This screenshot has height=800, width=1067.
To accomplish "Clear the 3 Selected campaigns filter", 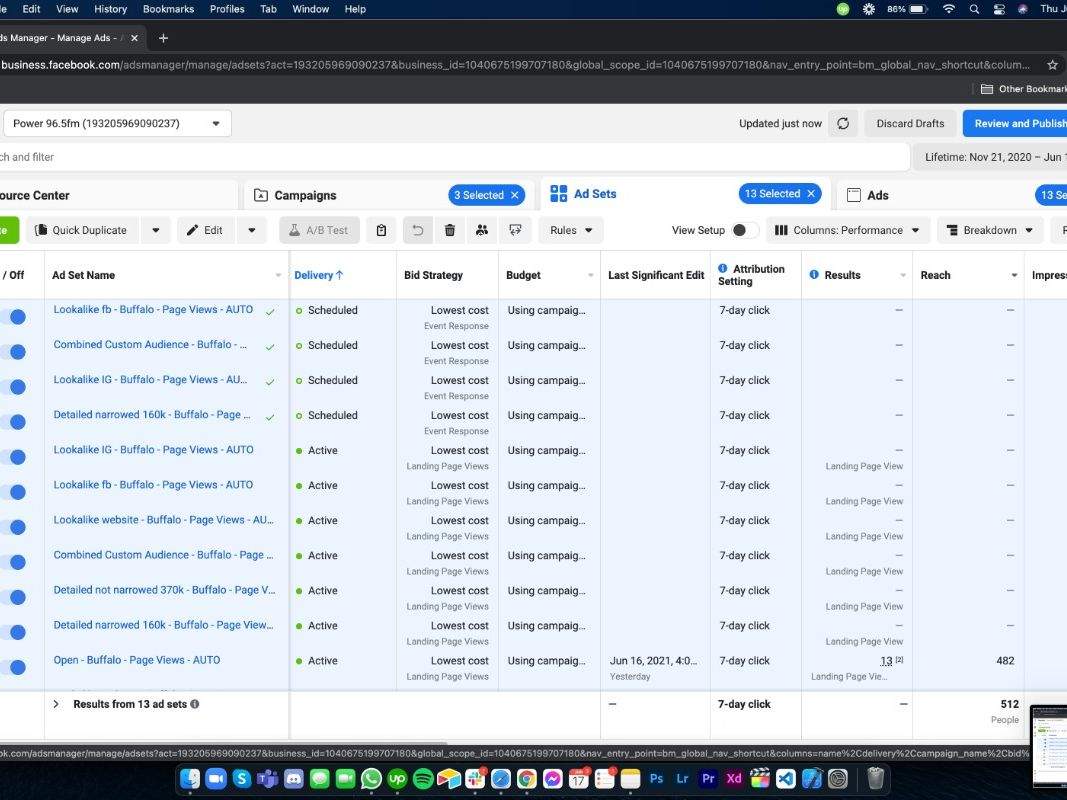I will pyautogui.click(x=515, y=195).
